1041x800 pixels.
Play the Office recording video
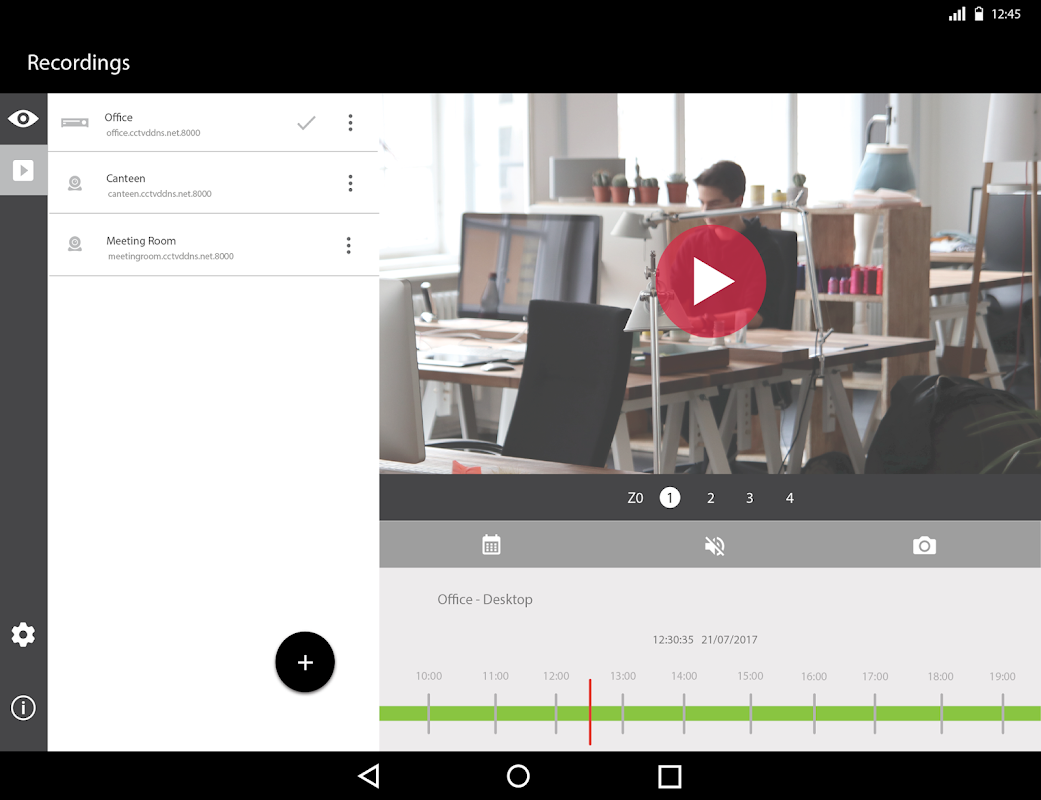pos(711,281)
